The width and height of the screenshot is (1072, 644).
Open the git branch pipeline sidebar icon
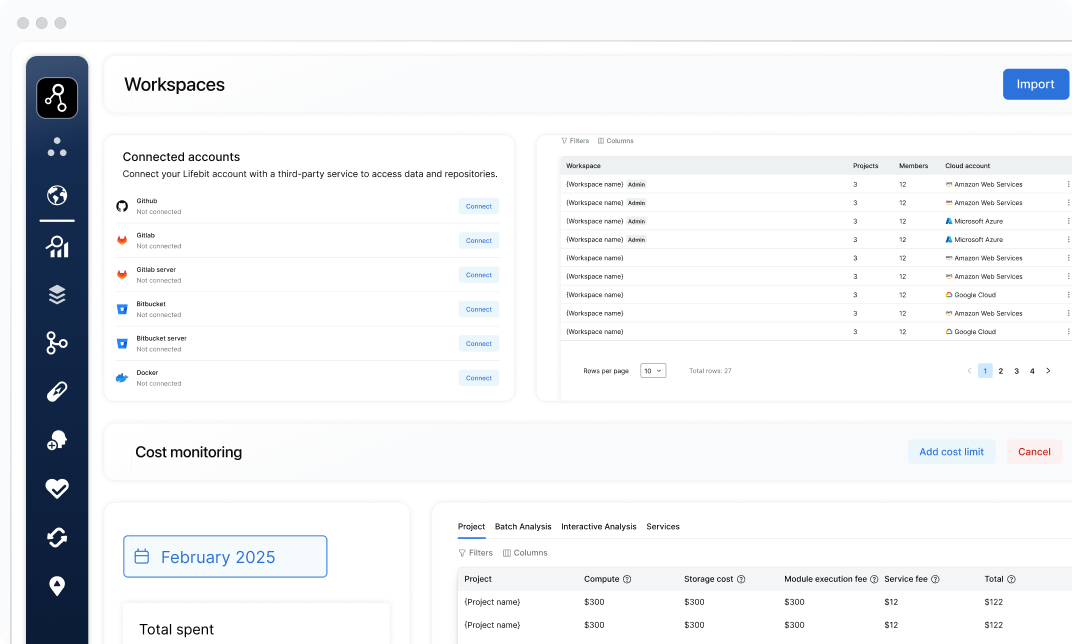pyautogui.click(x=57, y=343)
